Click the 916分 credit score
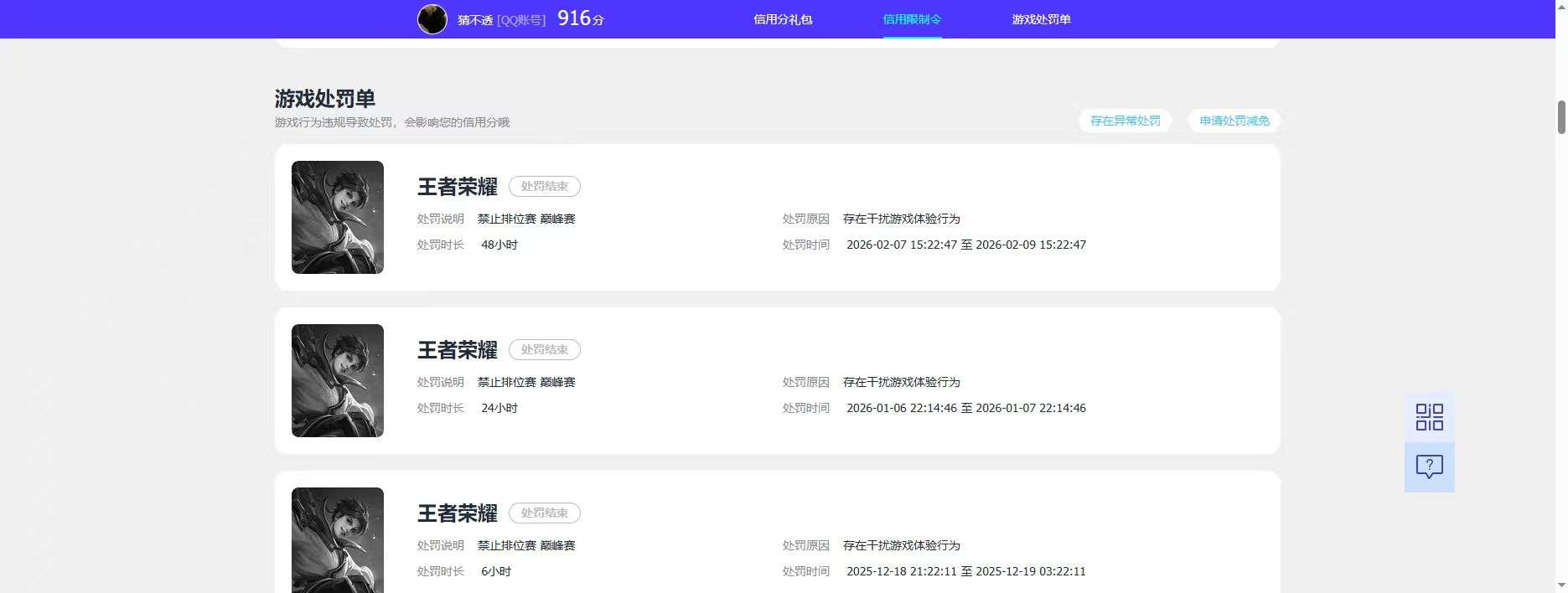1568x593 pixels. point(581,18)
